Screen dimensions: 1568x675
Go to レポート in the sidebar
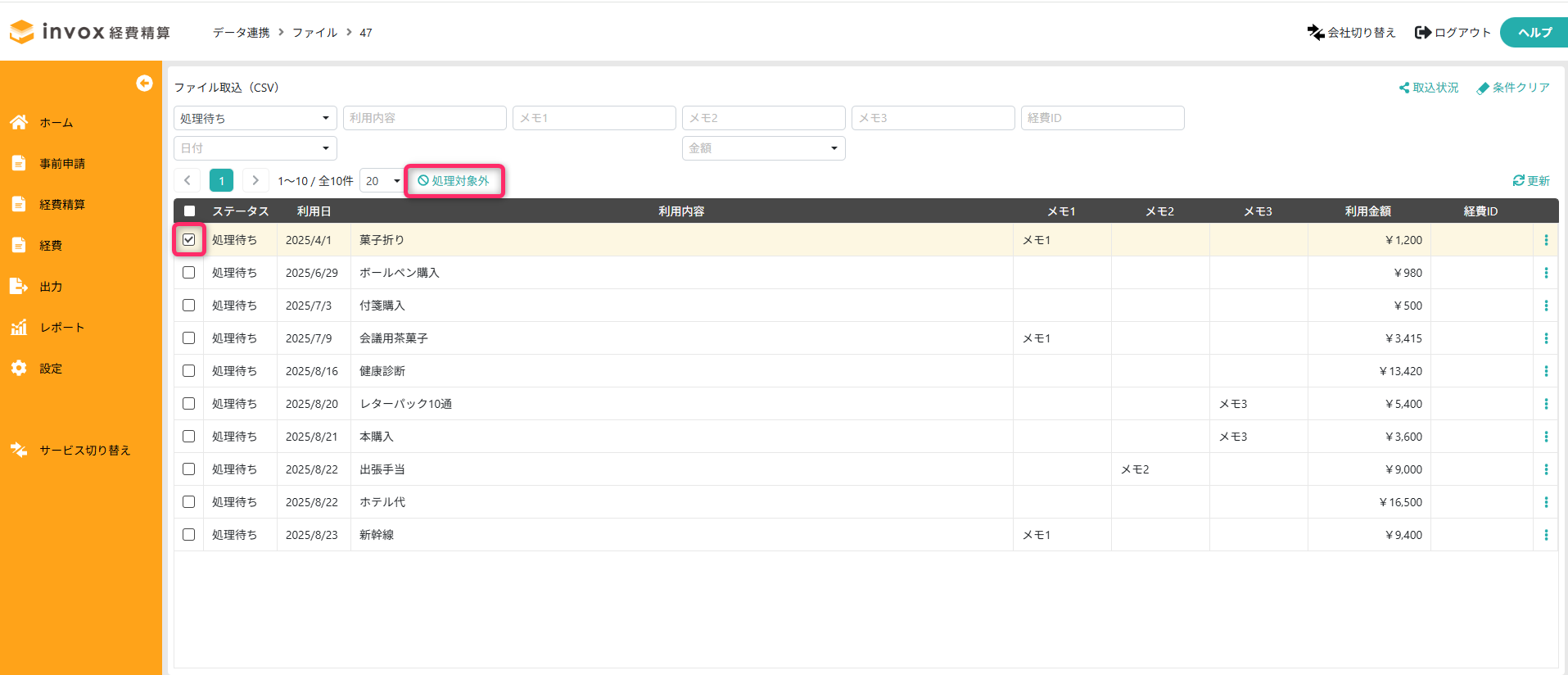point(62,328)
